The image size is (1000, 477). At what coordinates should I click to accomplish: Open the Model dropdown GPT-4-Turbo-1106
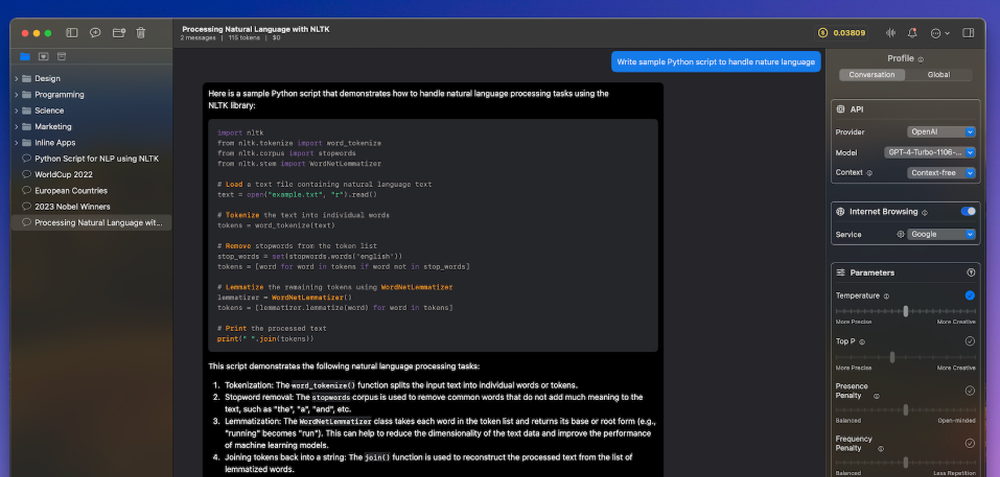pyautogui.click(x=930, y=152)
